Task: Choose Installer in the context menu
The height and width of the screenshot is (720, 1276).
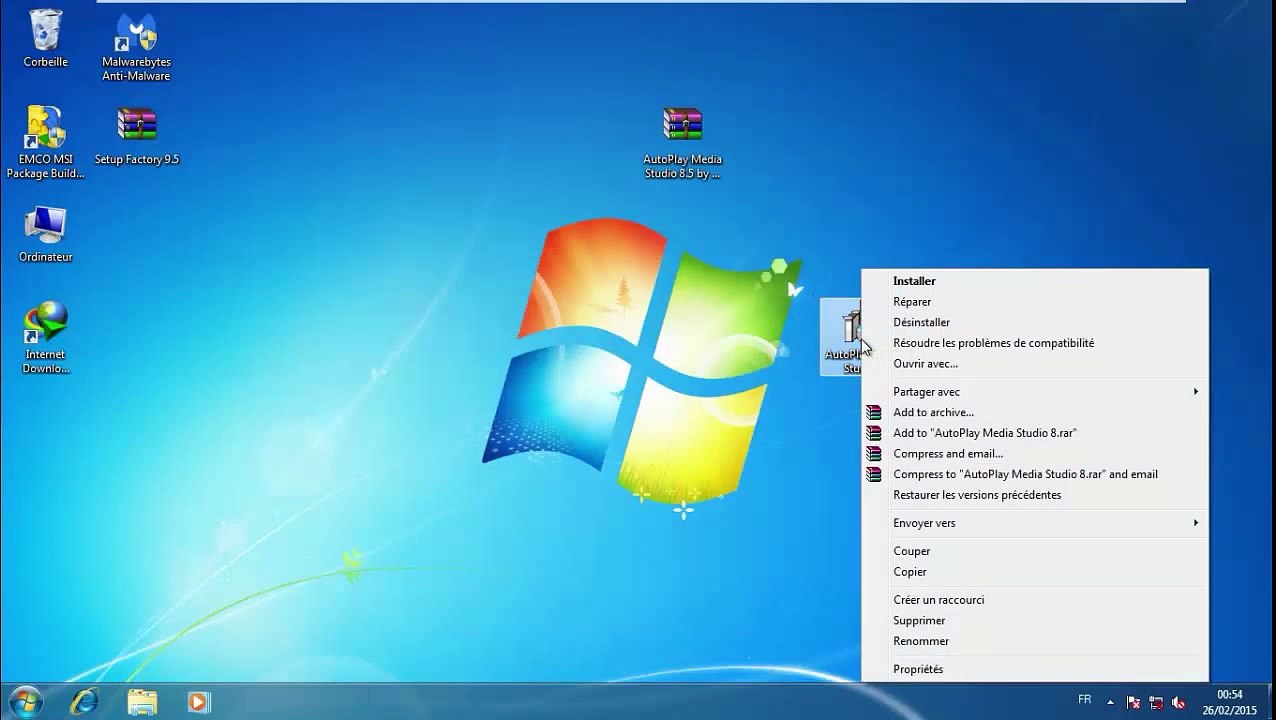Action: pyautogui.click(x=1035, y=281)
